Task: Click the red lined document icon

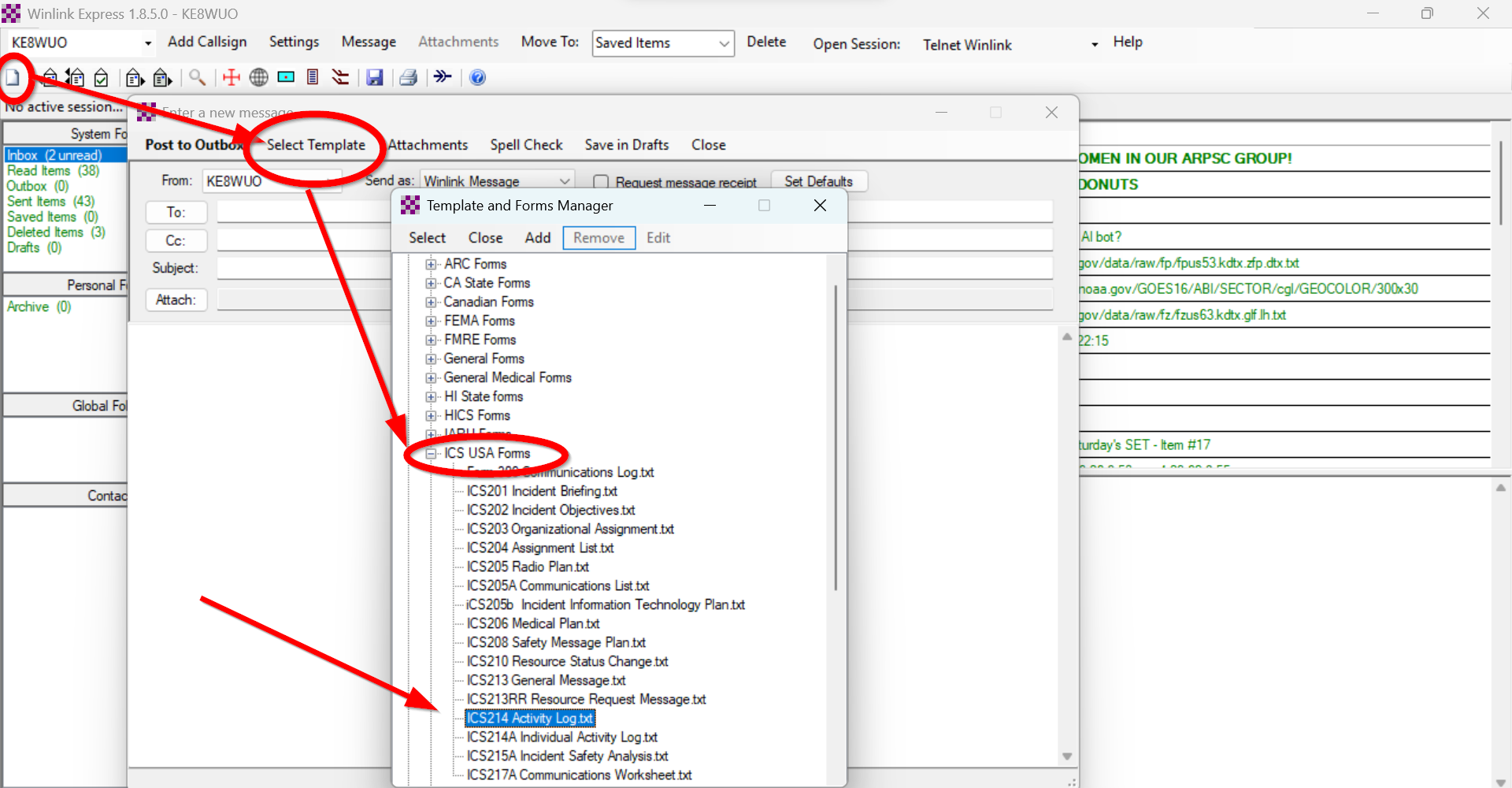Action: click(x=313, y=77)
